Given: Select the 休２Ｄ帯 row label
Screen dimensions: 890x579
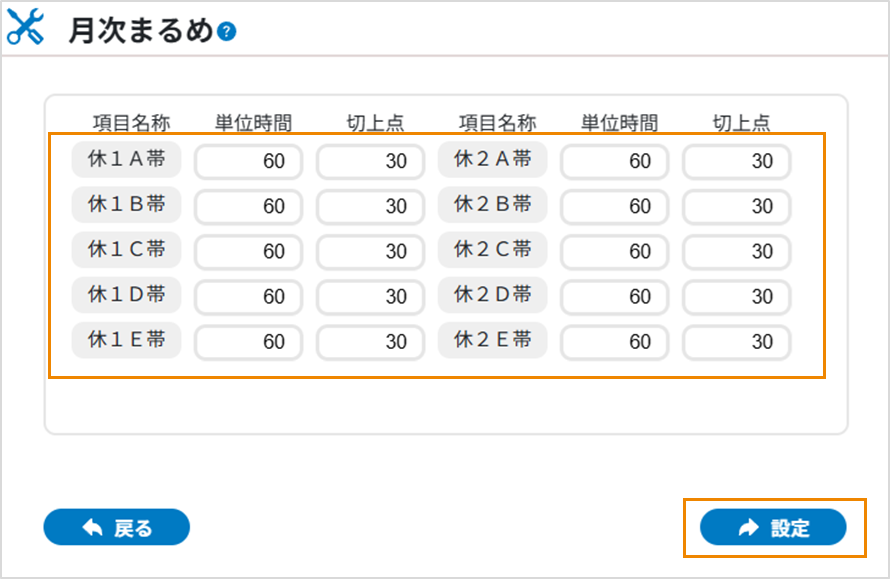Looking at the screenshot, I should [492, 296].
